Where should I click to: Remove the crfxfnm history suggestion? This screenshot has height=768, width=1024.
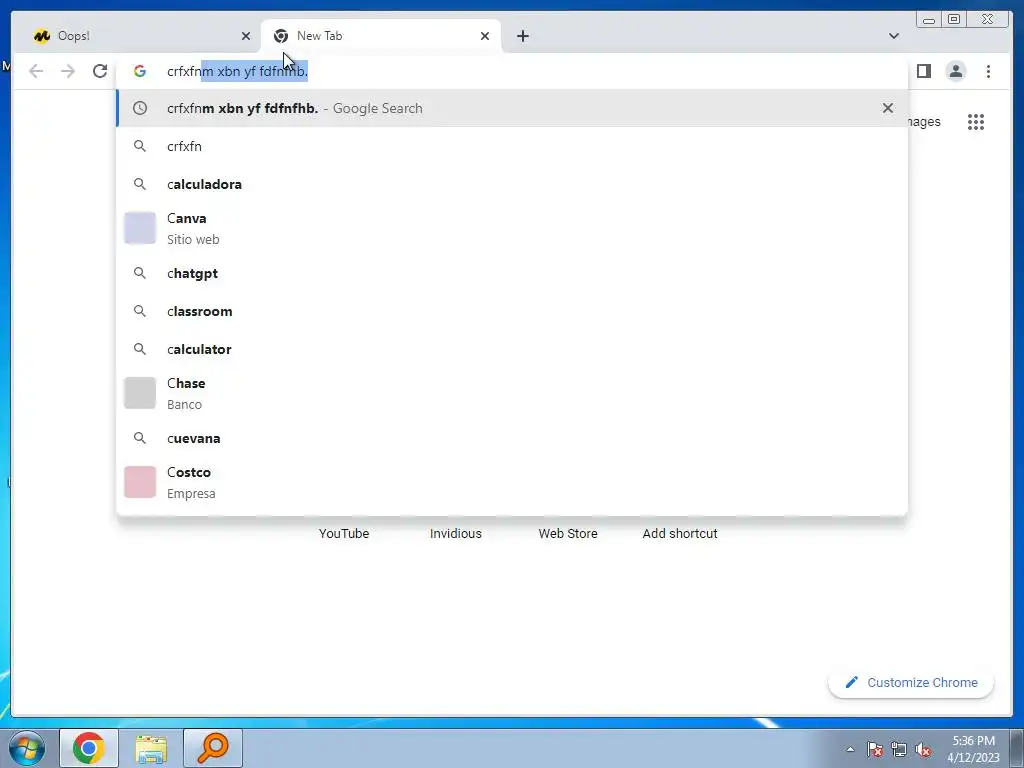(888, 108)
